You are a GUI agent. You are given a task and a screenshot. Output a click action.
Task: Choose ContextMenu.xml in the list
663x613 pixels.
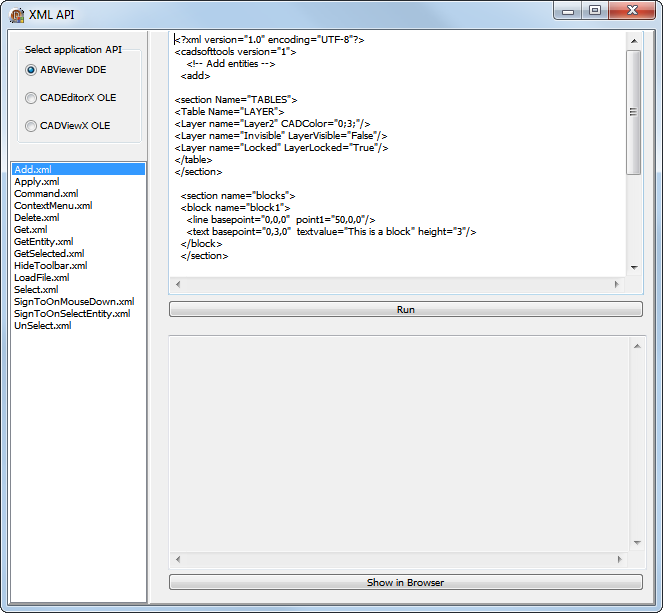point(78,206)
